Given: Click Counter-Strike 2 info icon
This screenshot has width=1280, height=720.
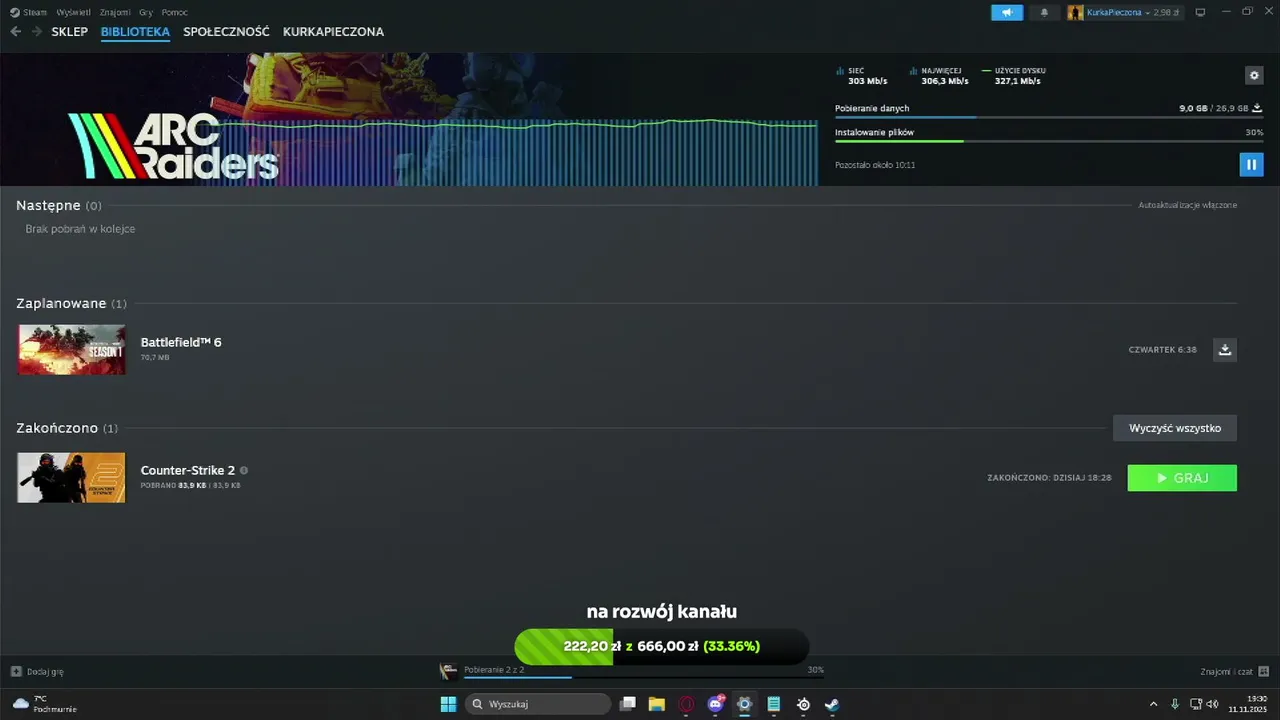Looking at the screenshot, I should 244,470.
